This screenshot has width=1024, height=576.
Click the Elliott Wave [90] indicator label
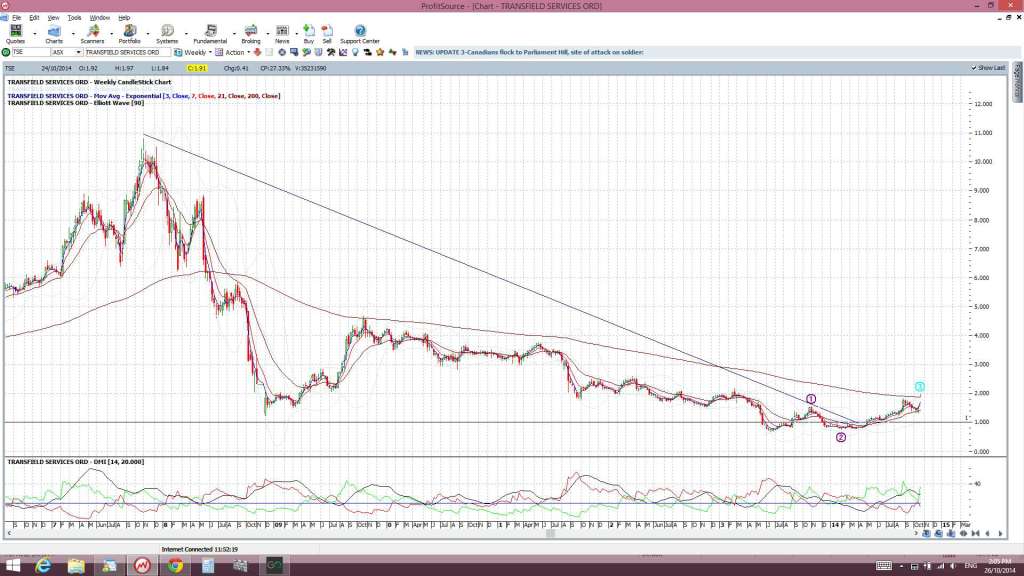(x=76, y=103)
